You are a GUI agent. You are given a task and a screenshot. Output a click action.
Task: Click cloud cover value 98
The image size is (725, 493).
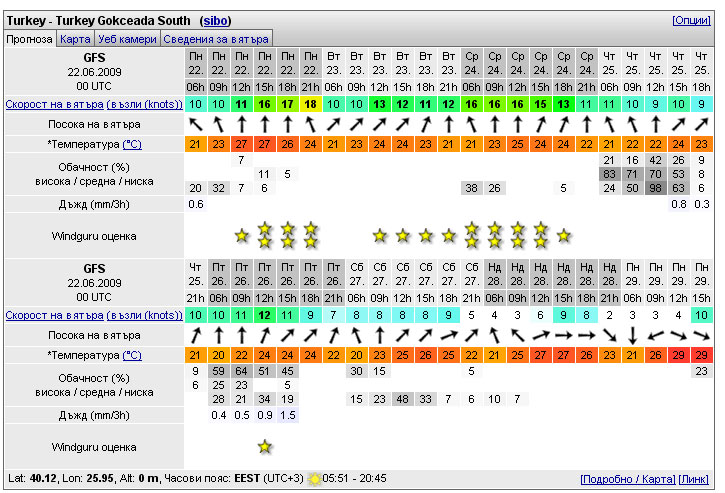pyautogui.click(x=655, y=188)
